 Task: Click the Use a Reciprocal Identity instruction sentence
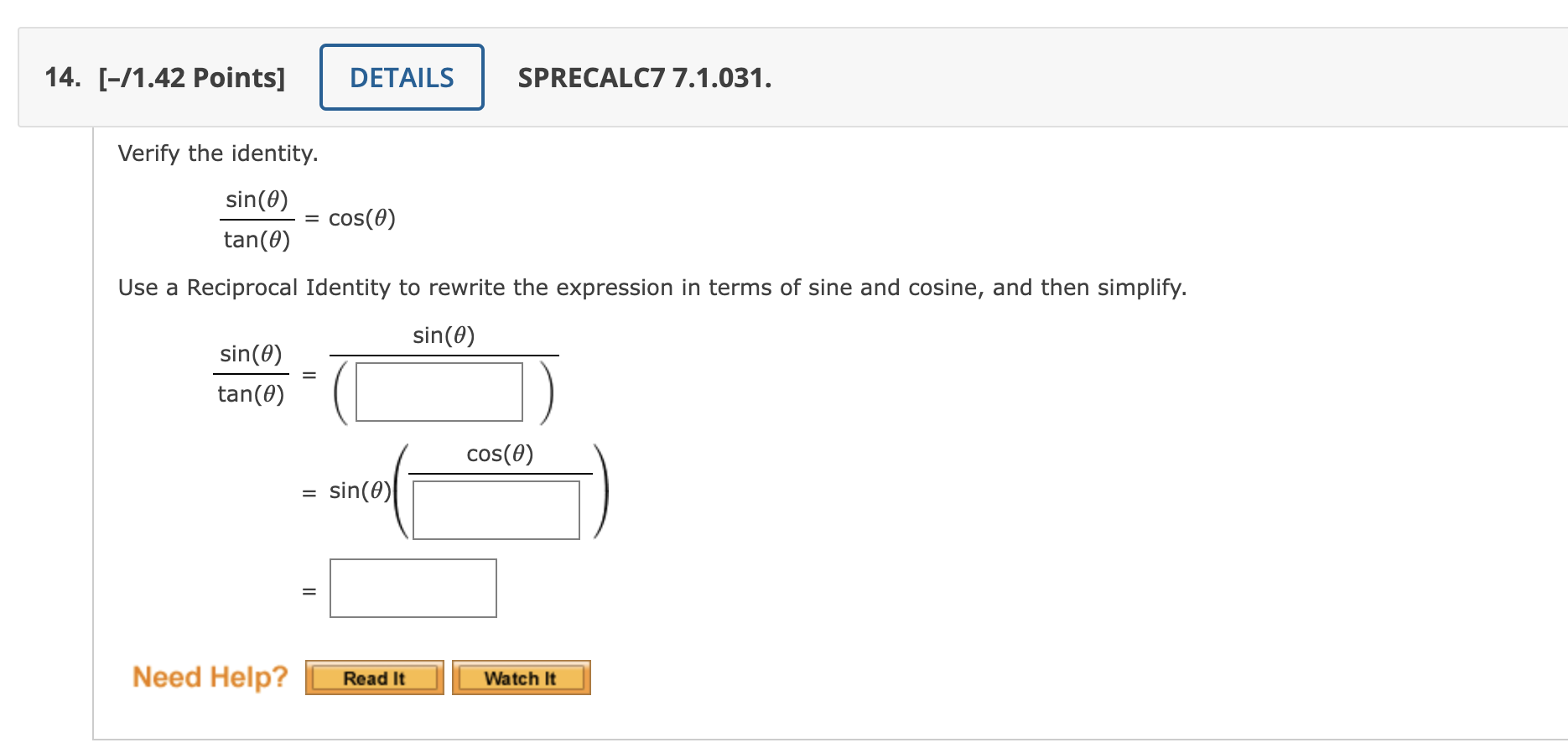(x=652, y=288)
